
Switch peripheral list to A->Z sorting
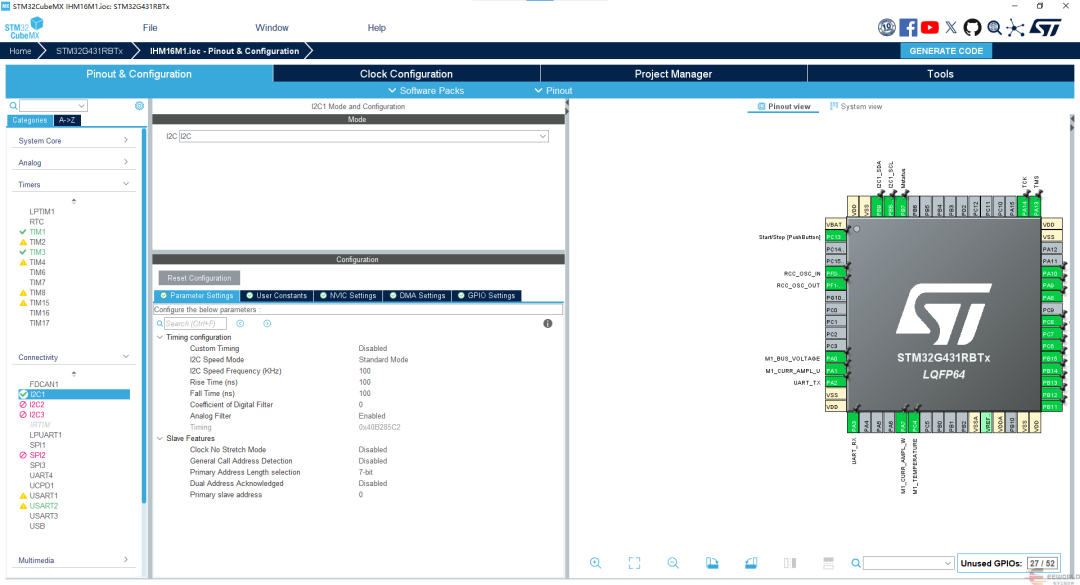(67, 120)
